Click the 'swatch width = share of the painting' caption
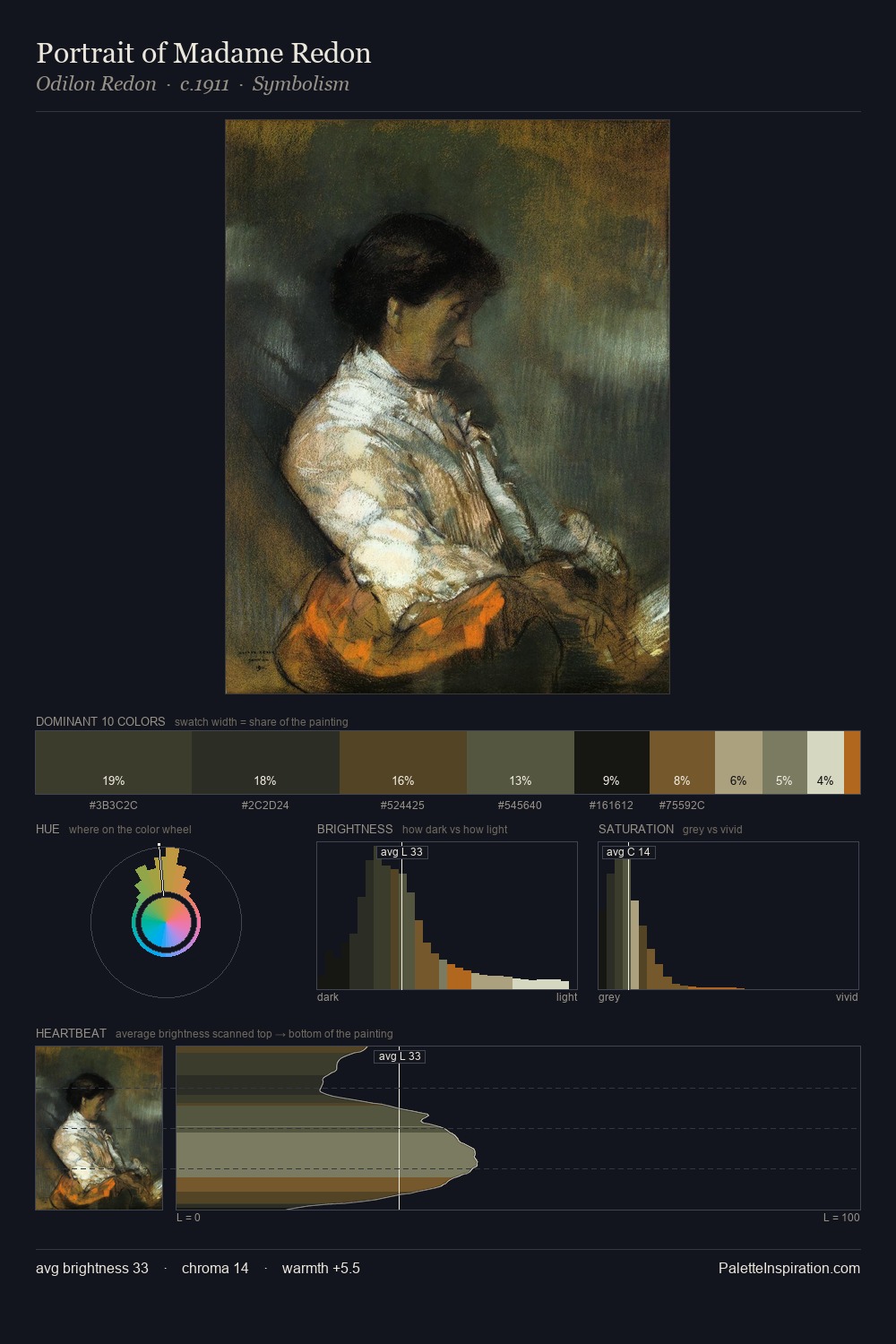This screenshot has width=896, height=1344. tap(262, 721)
